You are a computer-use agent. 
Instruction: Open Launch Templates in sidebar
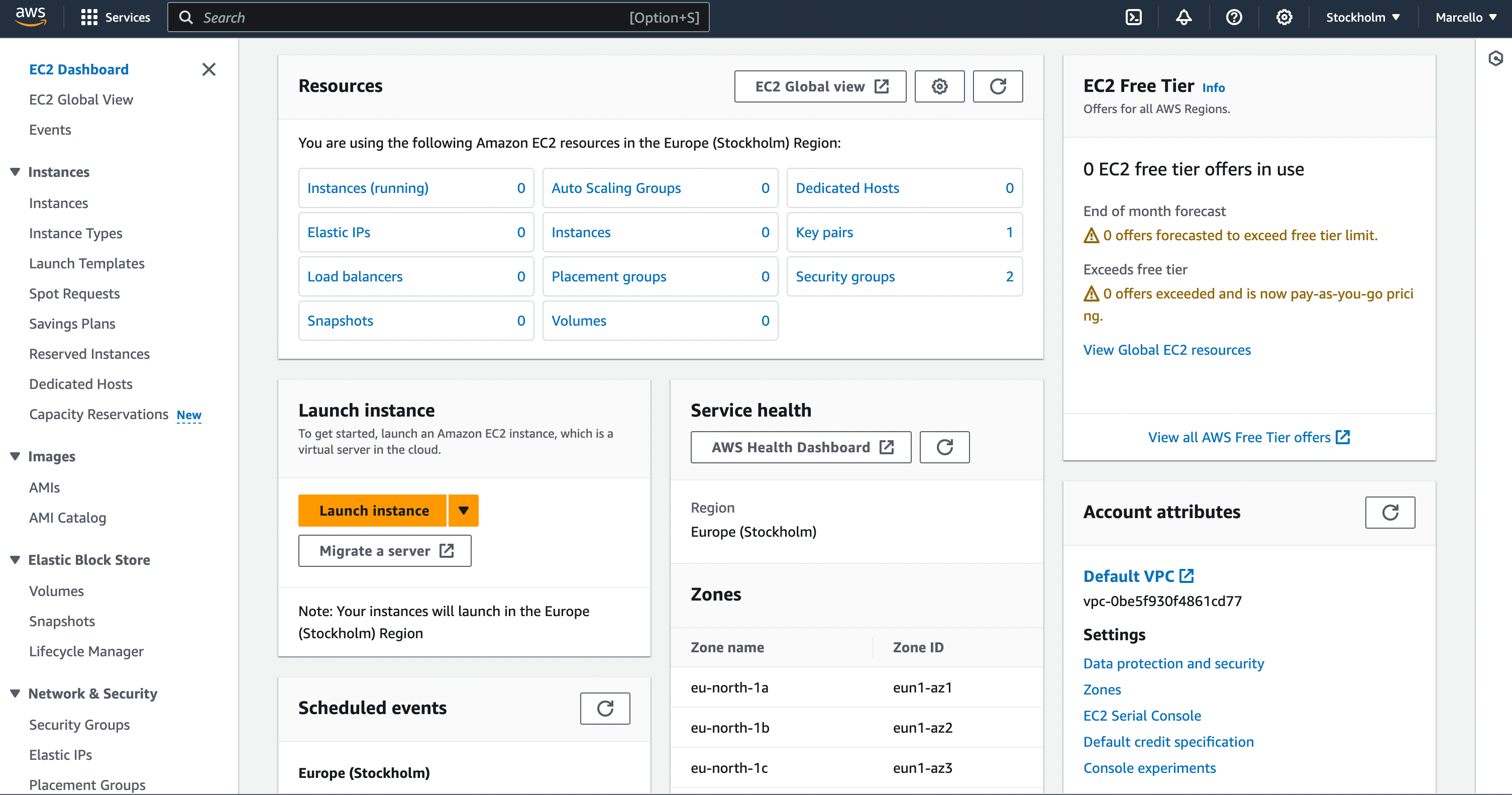[x=87, y=264]
